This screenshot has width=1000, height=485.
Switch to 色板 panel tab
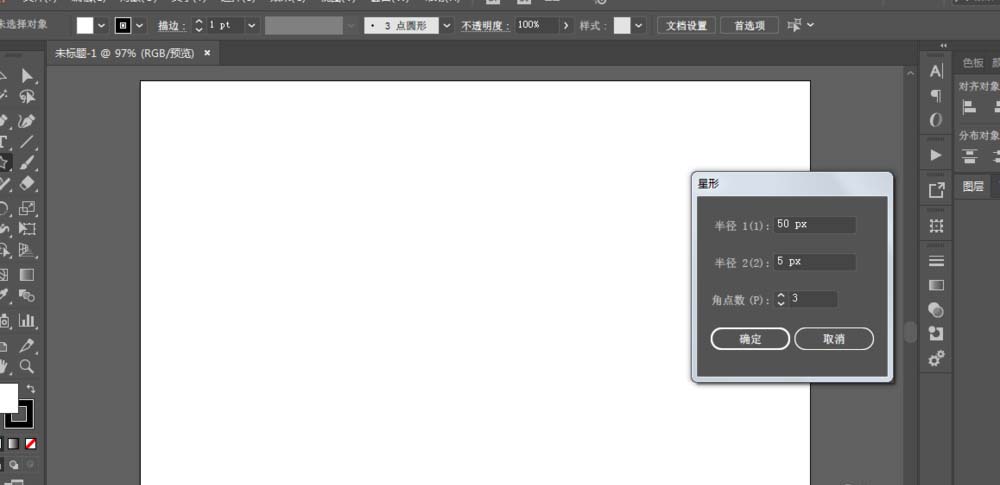click(973, 63)
